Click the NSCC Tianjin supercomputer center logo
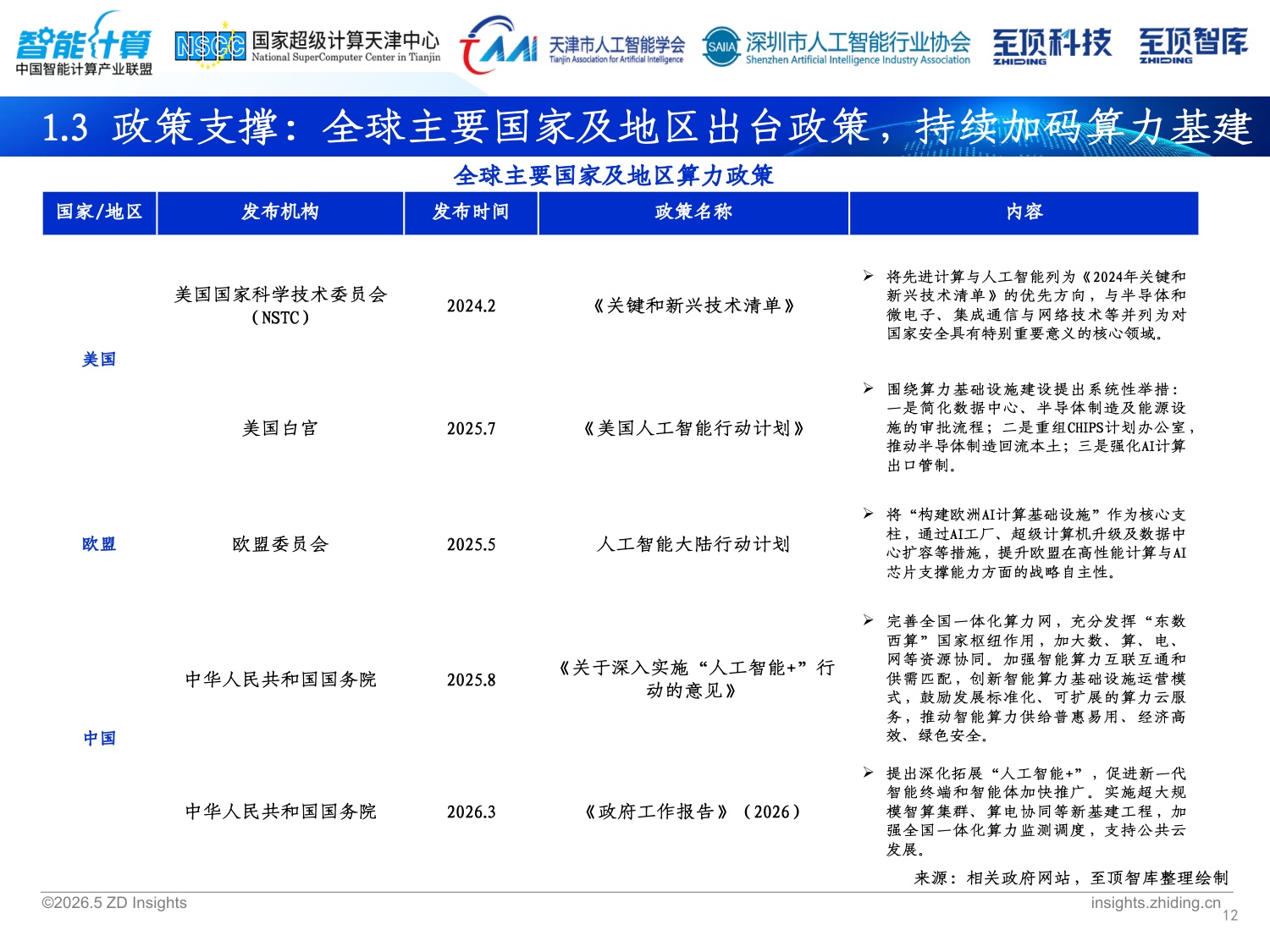The width and height of the screenshot is (1270, 952). pyautogui.click(x=307, y=46)
